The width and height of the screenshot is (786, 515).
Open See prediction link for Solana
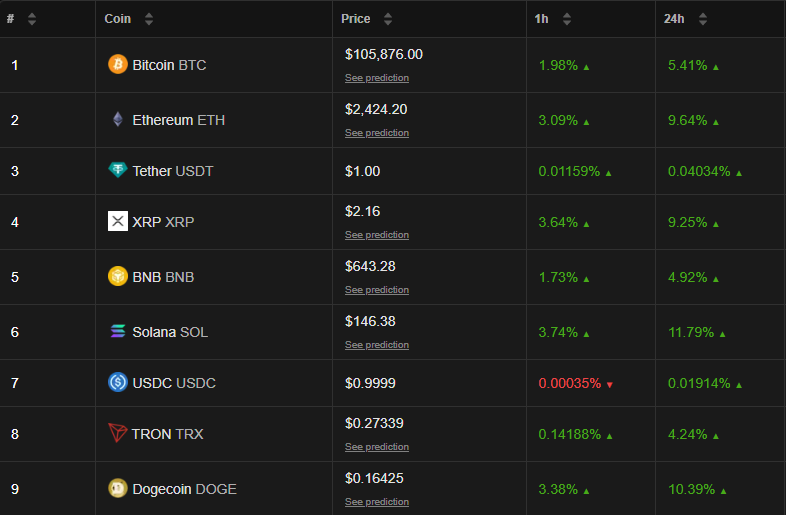tap(377, 345)
